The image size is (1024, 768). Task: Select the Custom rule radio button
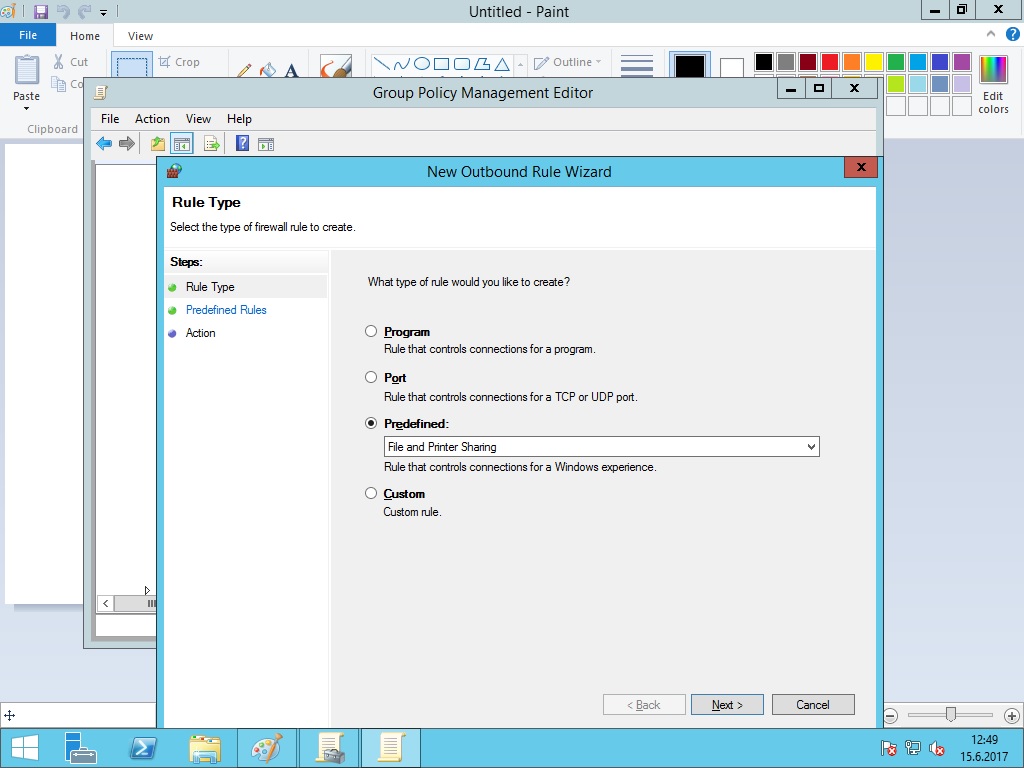372,493
